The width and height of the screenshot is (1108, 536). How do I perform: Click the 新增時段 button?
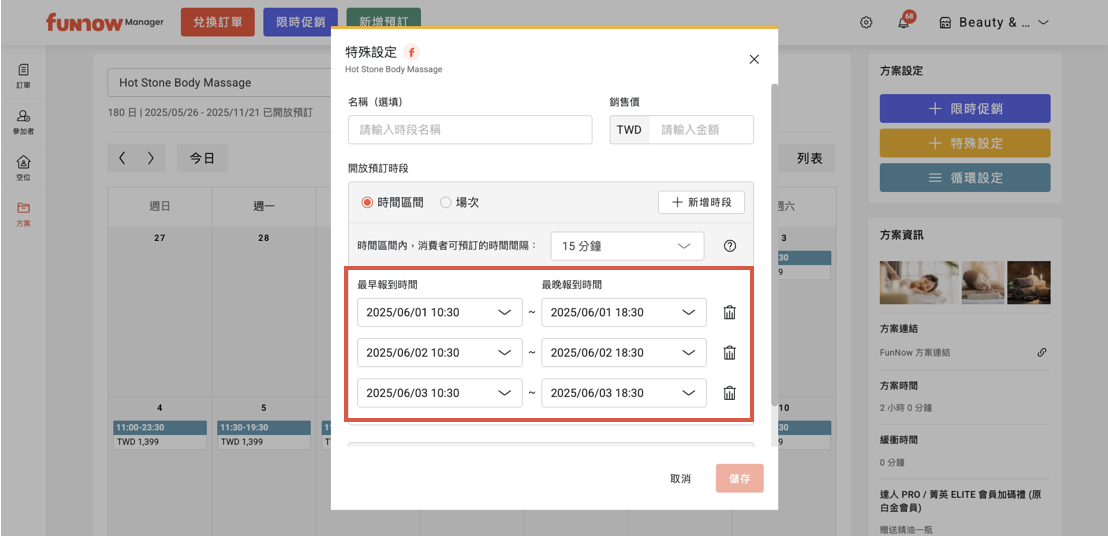(700, 202)
